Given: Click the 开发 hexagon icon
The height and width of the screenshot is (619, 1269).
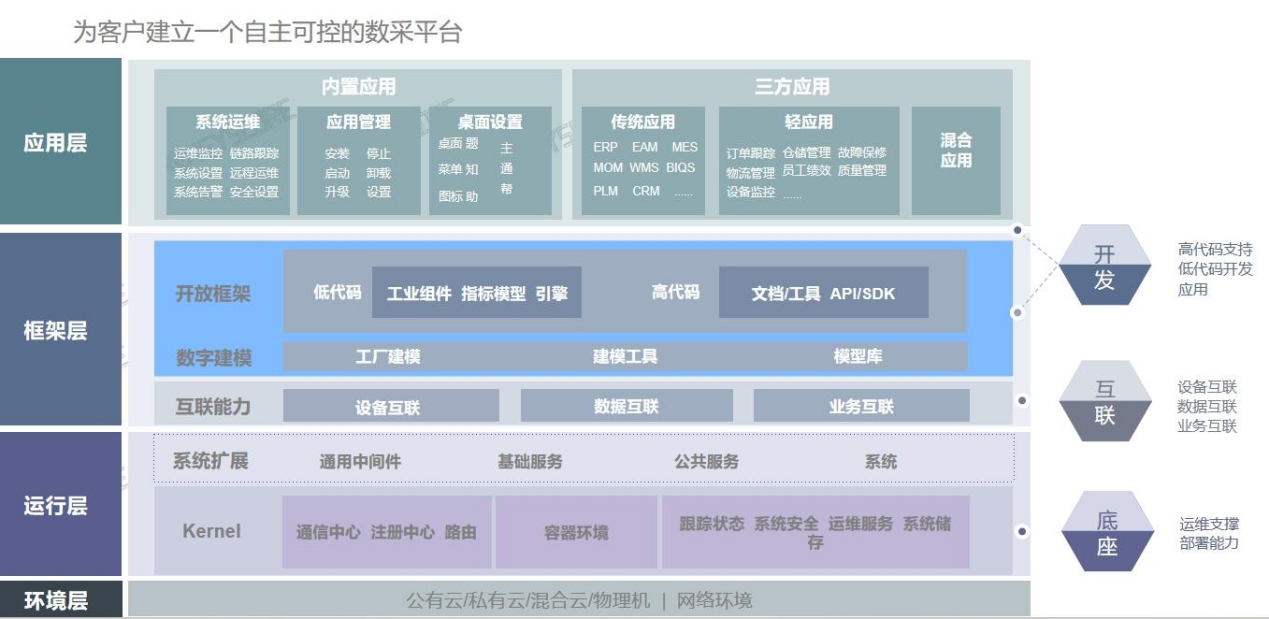Looking at the screenshot, I should click(1104, 265).
